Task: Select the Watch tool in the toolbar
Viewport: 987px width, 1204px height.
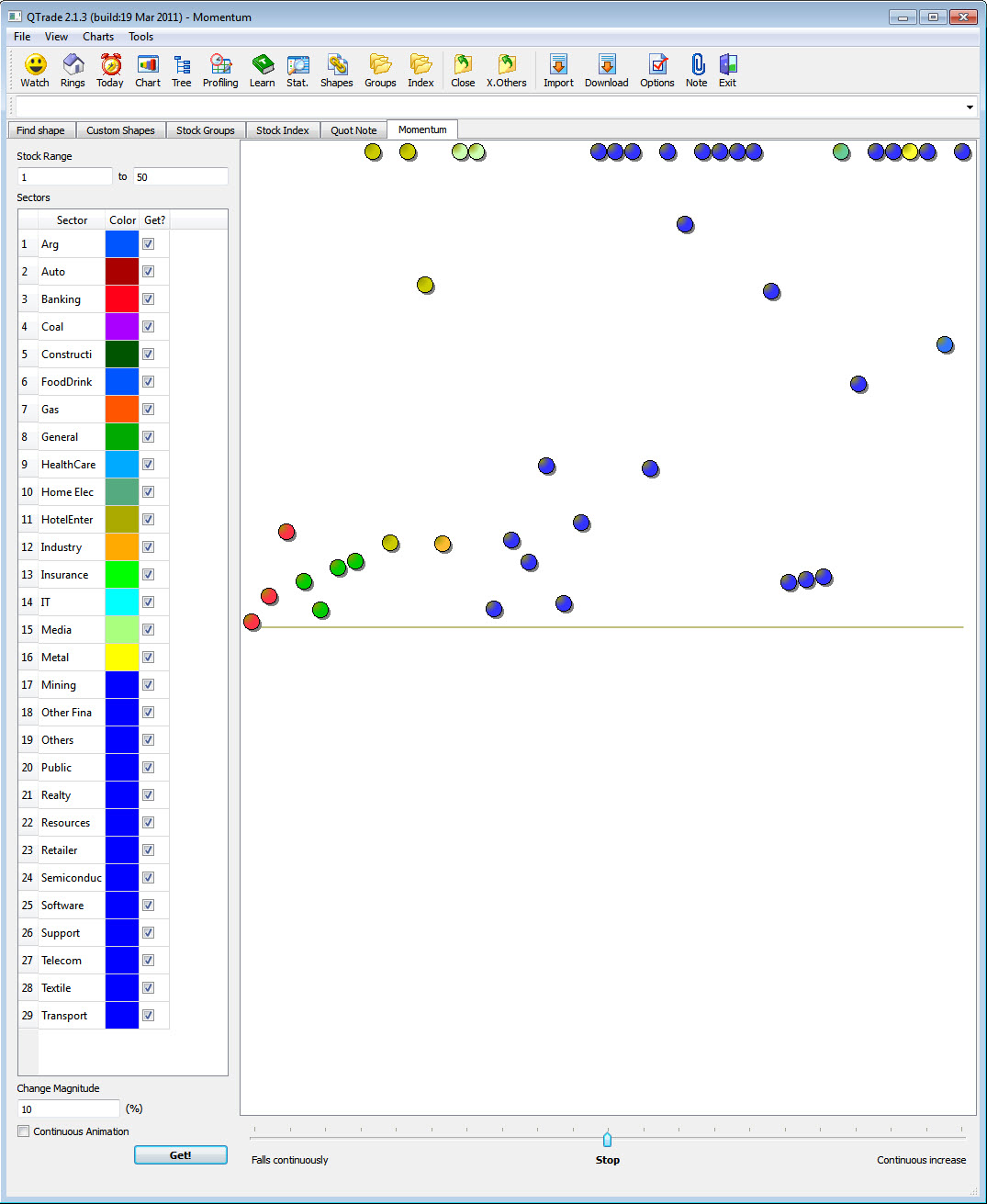Action: pos(34,69)
